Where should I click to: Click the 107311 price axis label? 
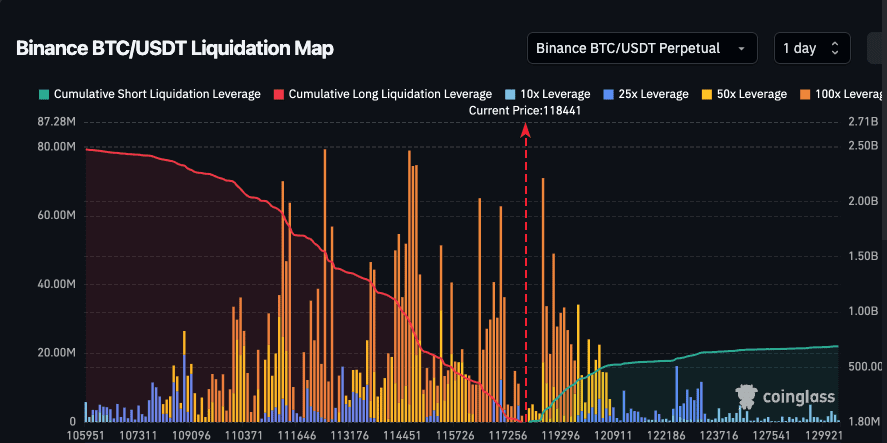137,436
